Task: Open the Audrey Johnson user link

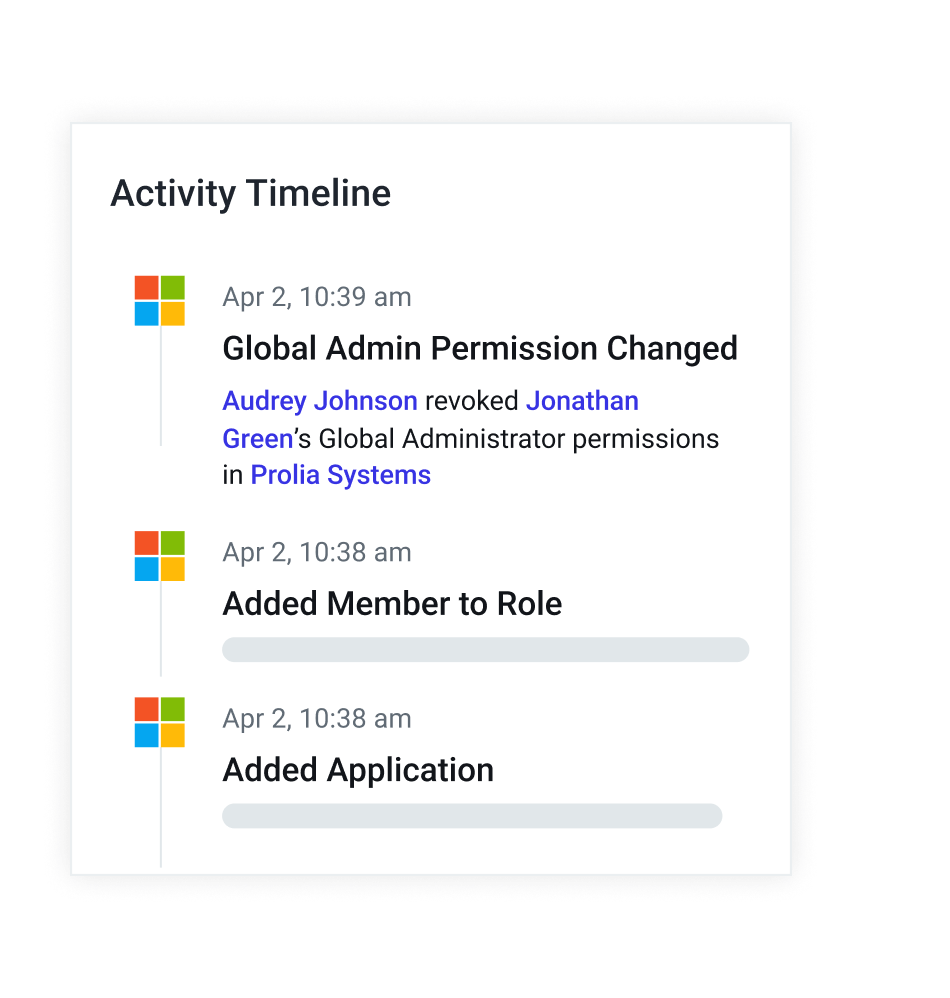Action: [320, 402]
